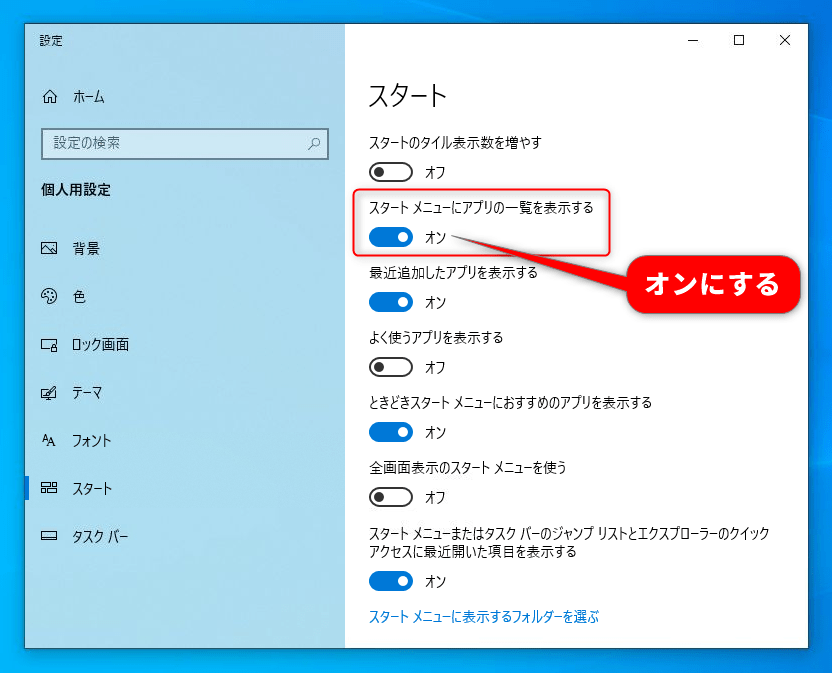
Task: Open スタート メニューに表示するフォルダーを選ぶ link
Action: [x=484, y=617]
